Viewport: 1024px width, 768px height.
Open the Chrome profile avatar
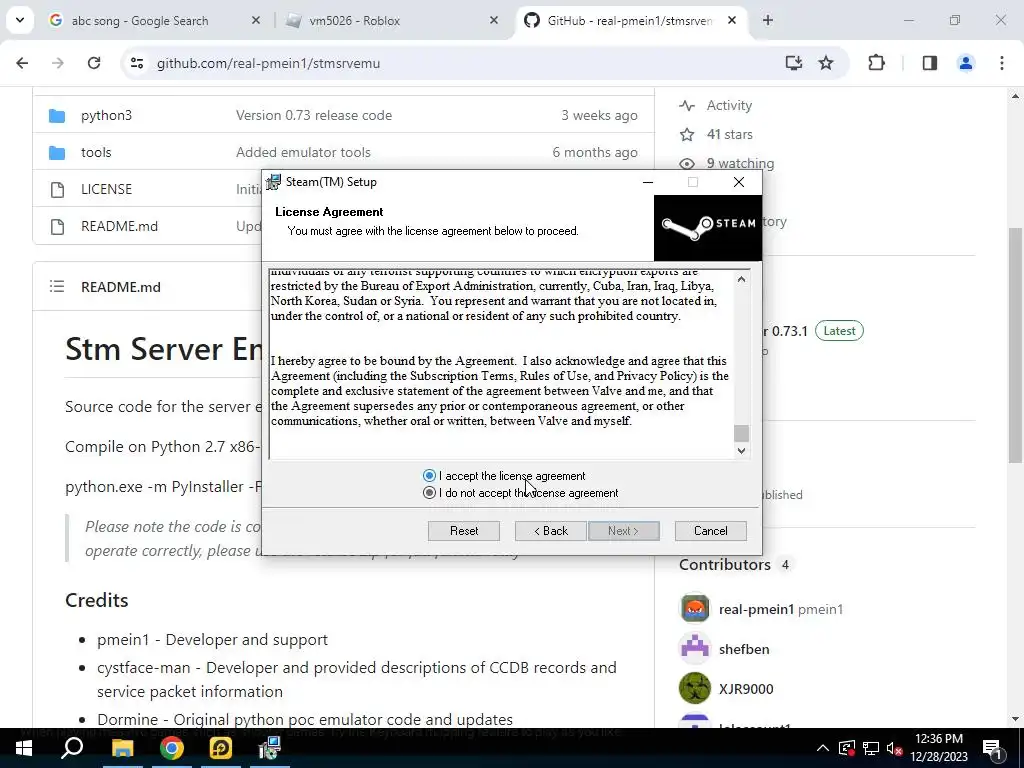[x=966, y=63]
